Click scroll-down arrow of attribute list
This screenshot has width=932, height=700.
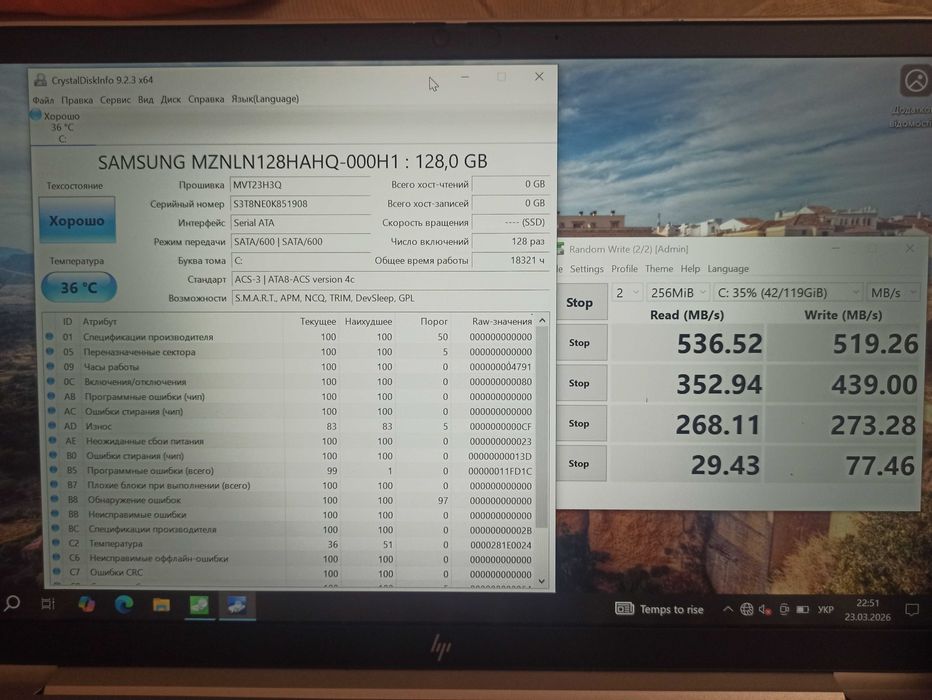click(x=542, y=581)
